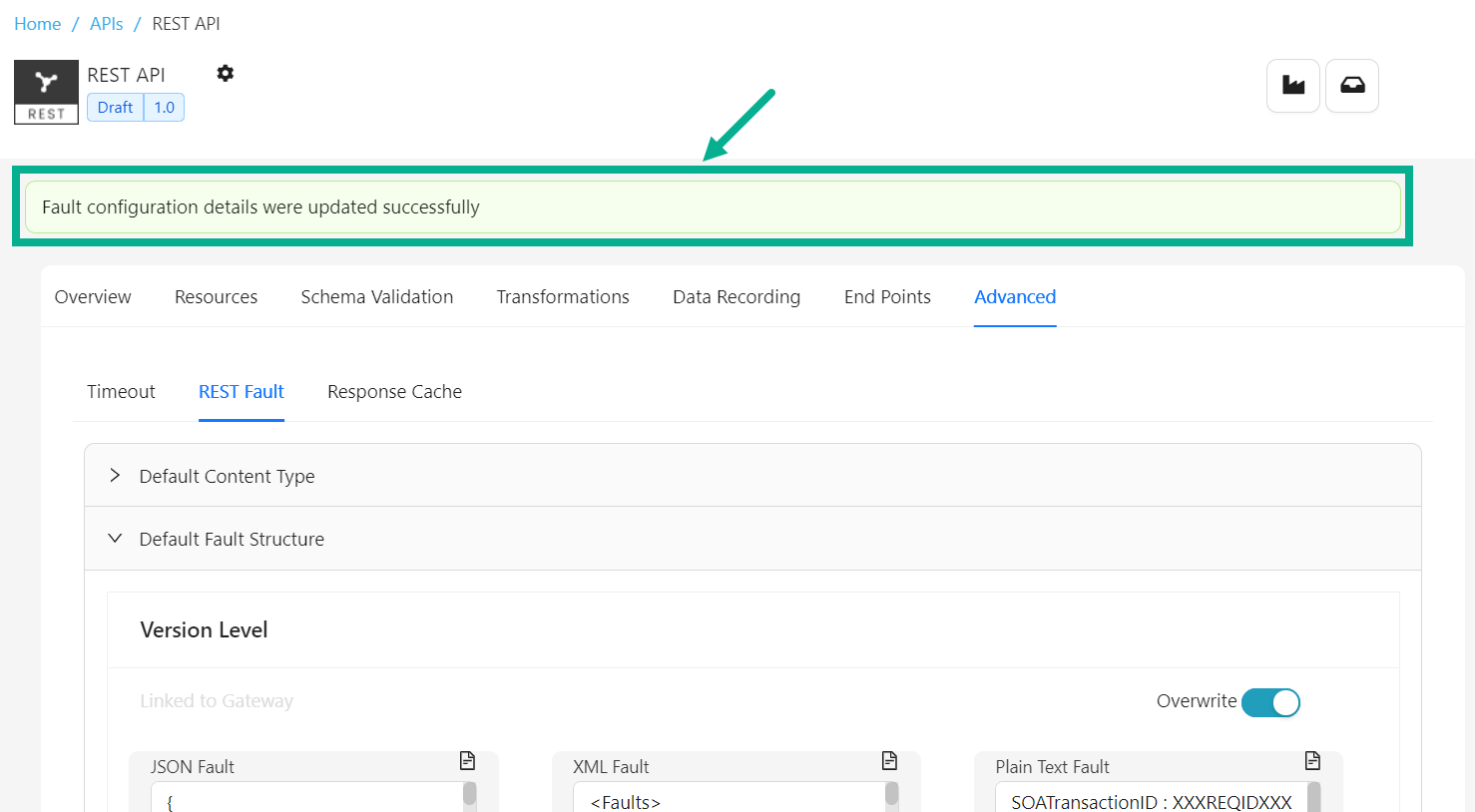The image size is (1475, 812).
Task: Click the JSON Fault document icon
Action: (x=467, y=761)
